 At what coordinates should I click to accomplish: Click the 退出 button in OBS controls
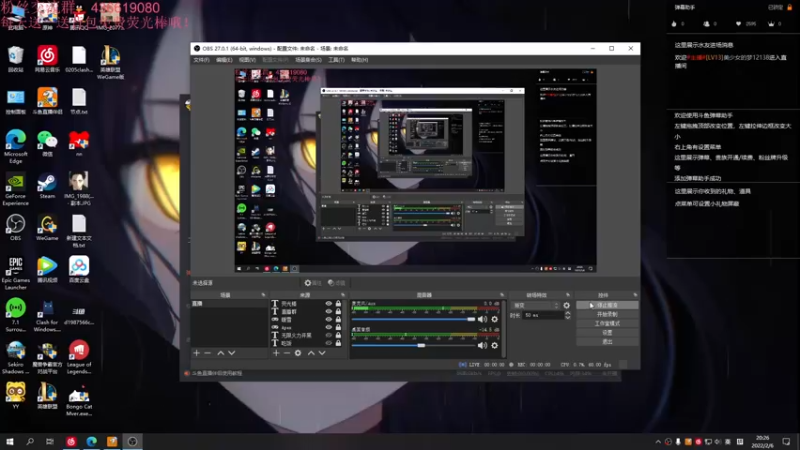(x=607, y=342)
